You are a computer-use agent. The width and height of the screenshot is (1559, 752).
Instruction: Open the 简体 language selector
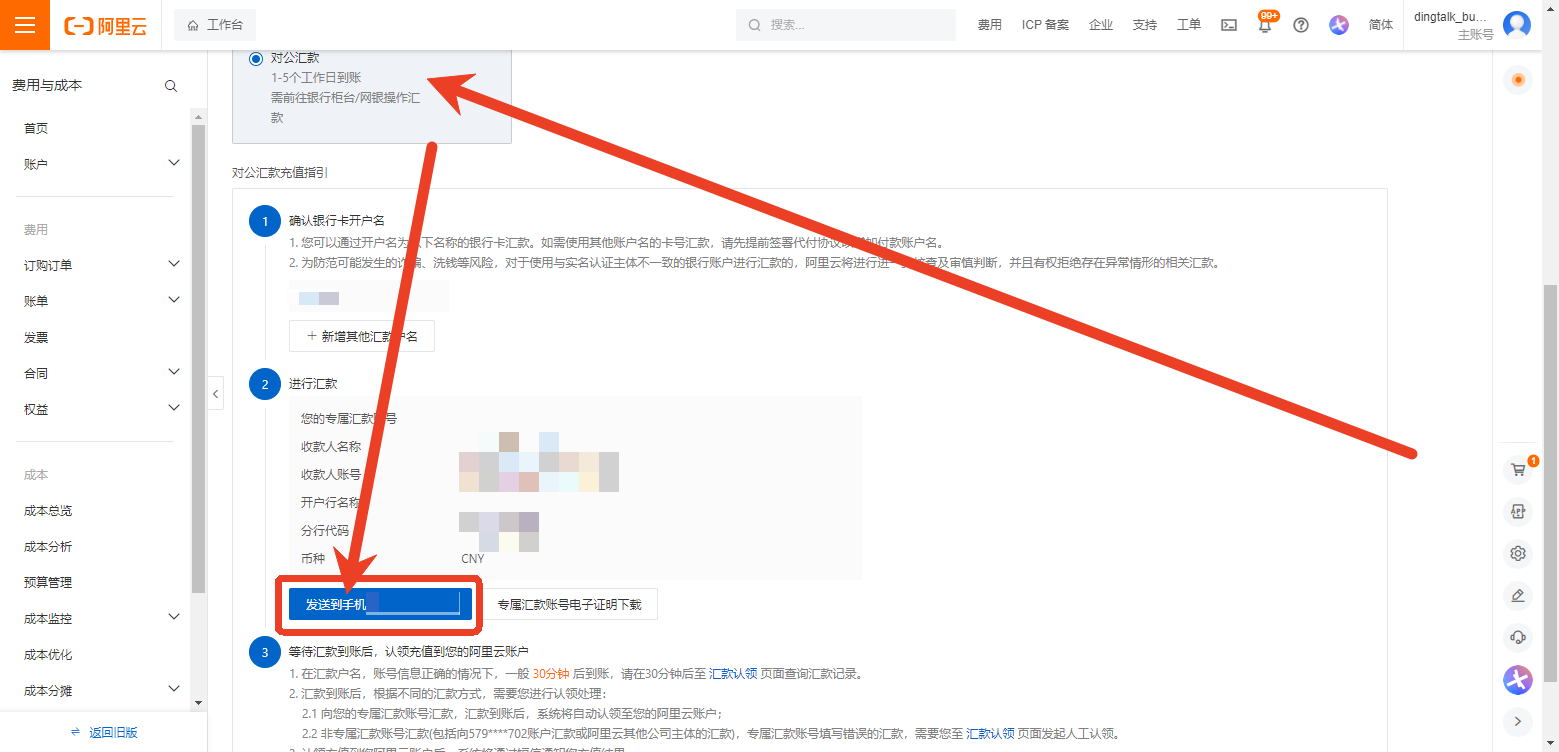1381,25
